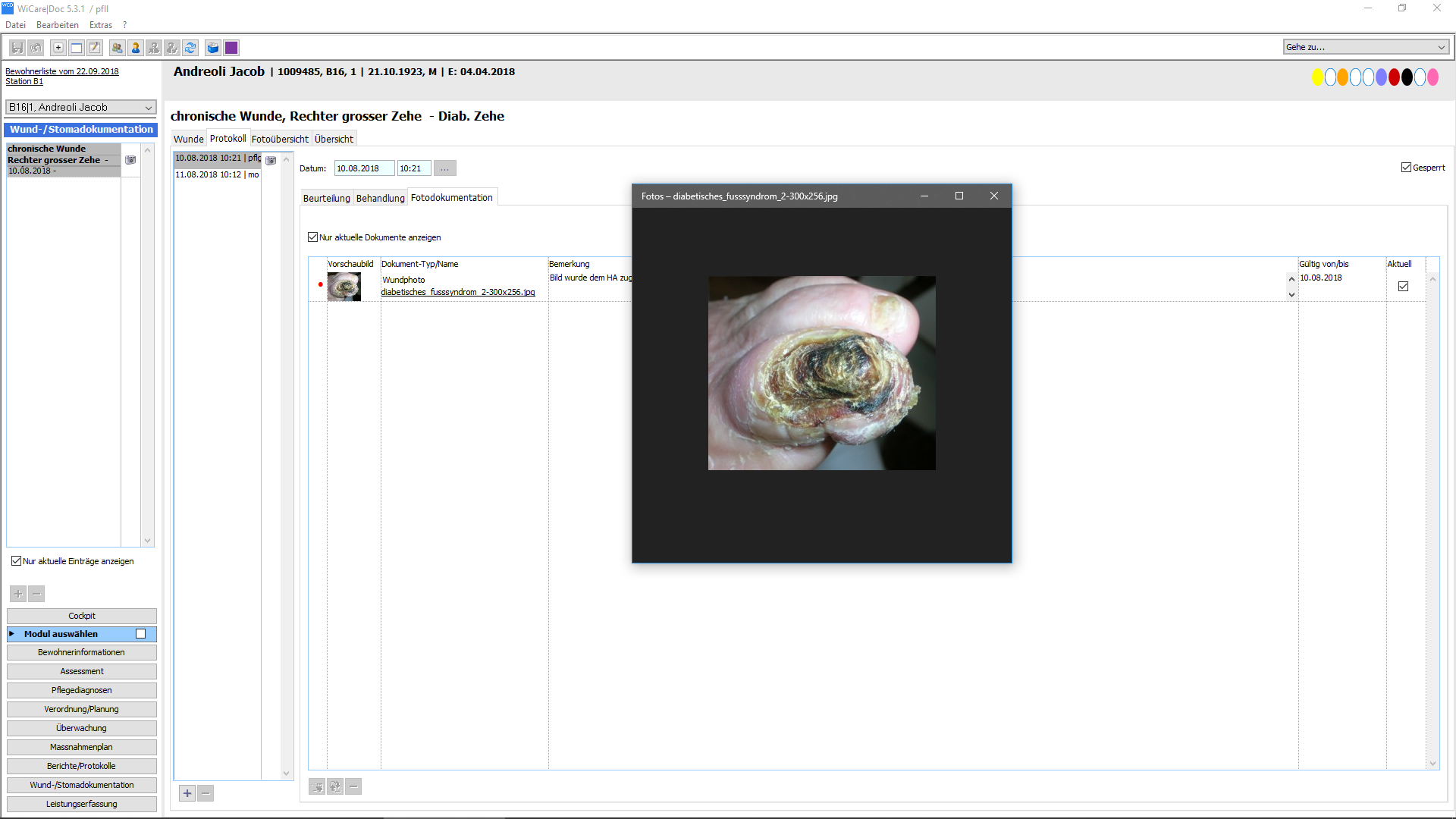Viewport: 1456px width, 819px height.
Task: Click the time field showing 10:21
Action: point(414,168)
